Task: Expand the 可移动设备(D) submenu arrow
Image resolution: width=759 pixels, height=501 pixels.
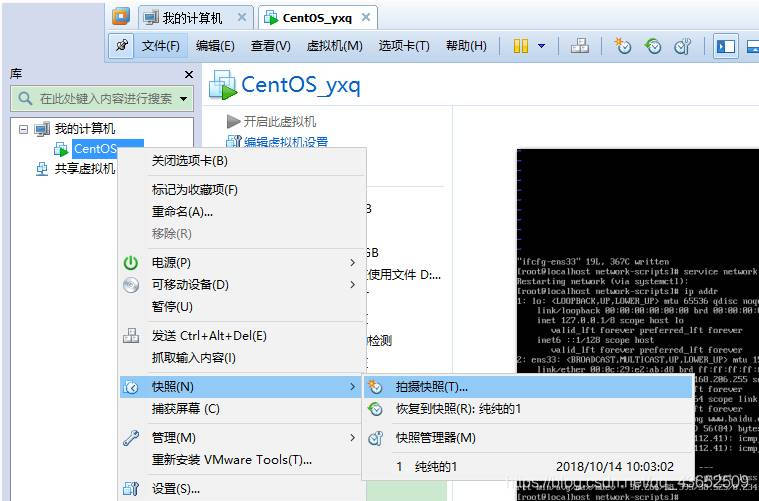Action: point(353,285)
